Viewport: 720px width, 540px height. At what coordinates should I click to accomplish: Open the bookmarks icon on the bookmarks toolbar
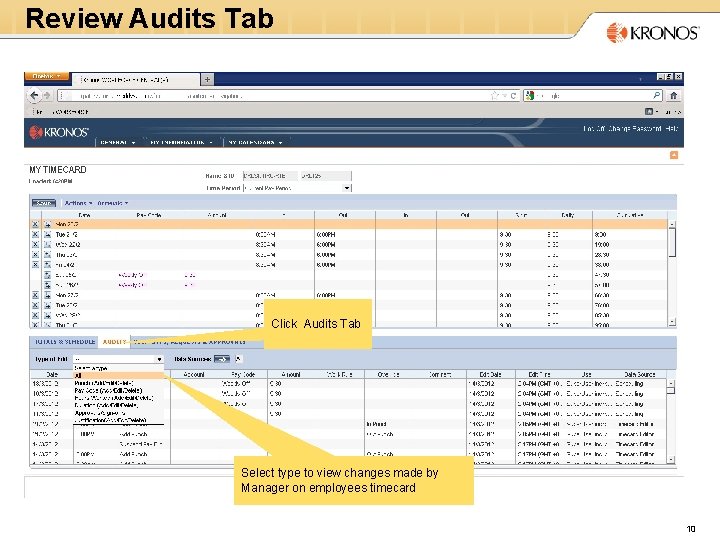coord(649,111)
